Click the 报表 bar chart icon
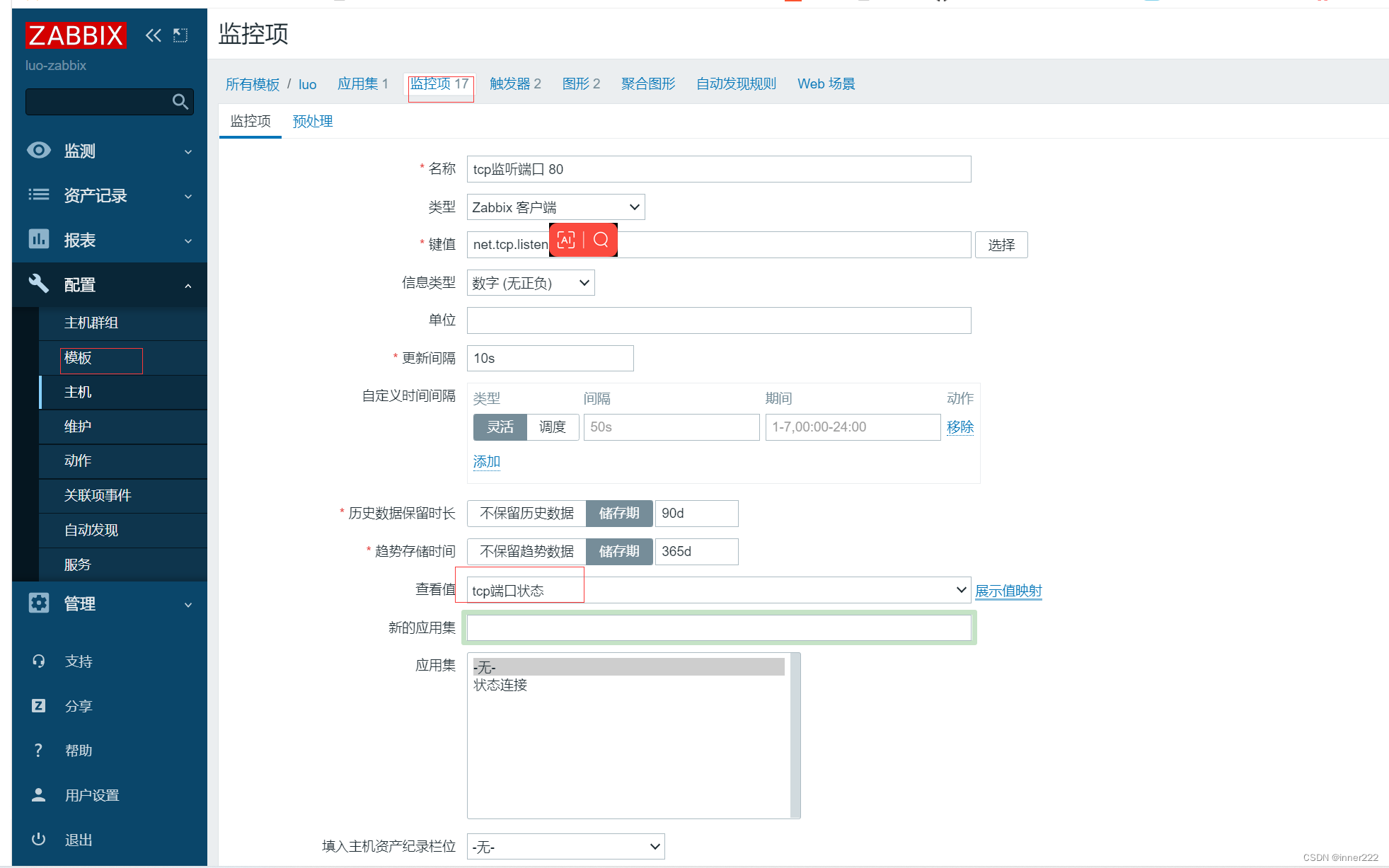The height and width of the screenshot is (868, 1389). coord(39,239)
